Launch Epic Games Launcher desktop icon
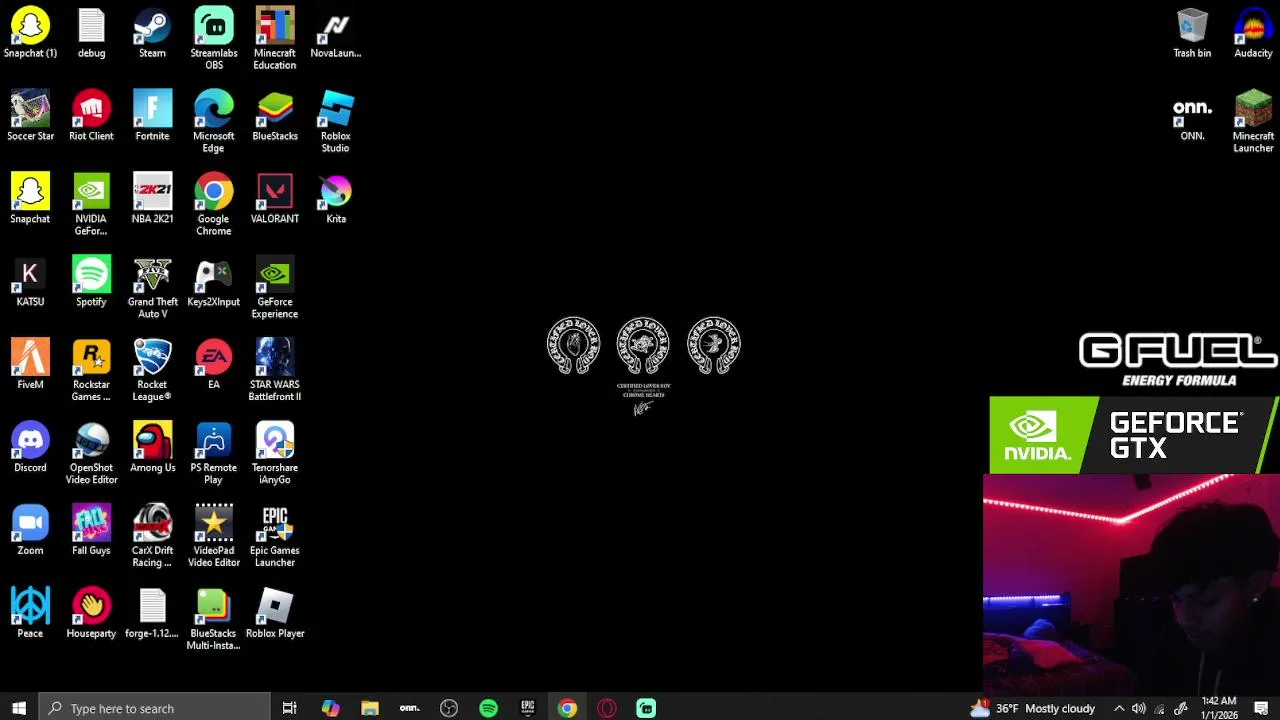 [x=274, y=537]
